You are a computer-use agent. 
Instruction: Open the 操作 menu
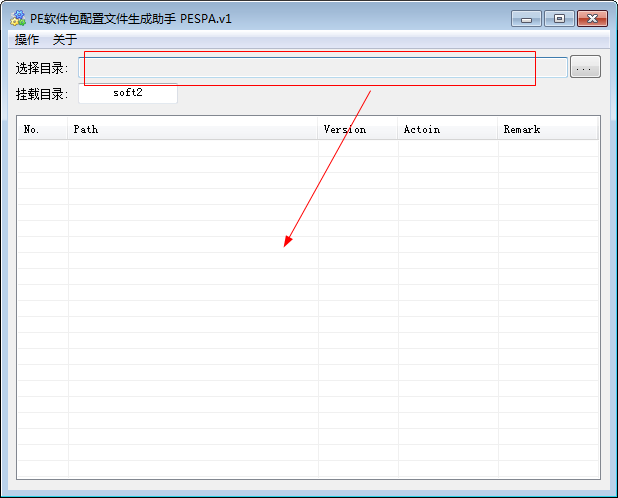pyautogui.click(x=27, y=39)
